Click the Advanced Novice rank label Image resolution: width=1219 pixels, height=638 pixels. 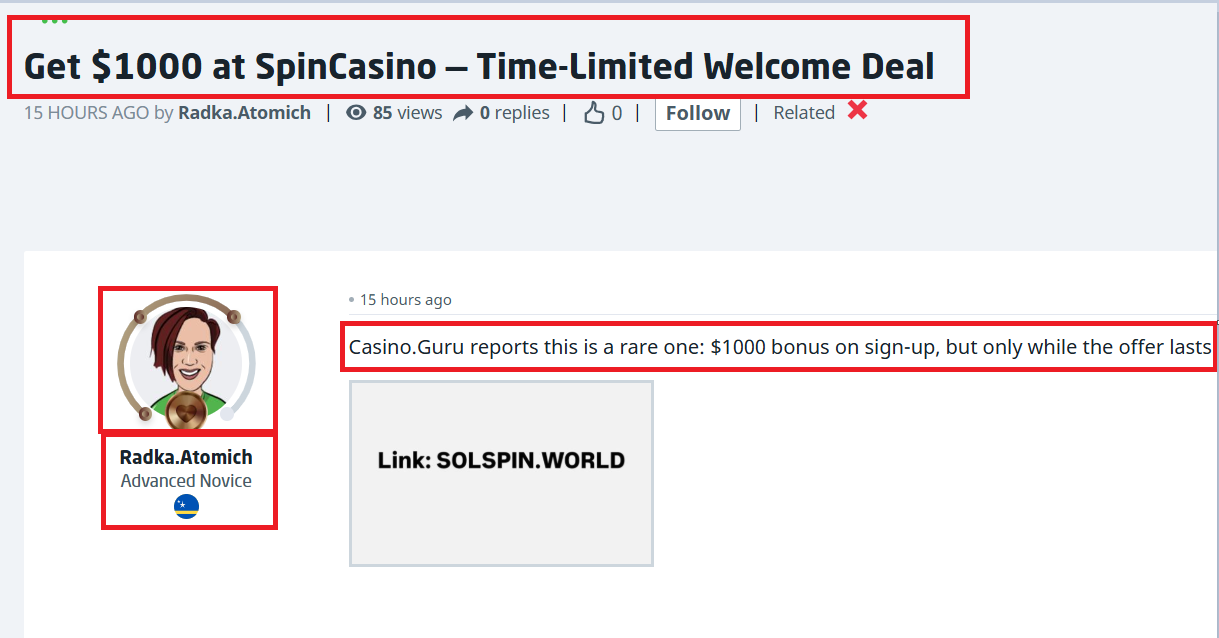(186, 481)
